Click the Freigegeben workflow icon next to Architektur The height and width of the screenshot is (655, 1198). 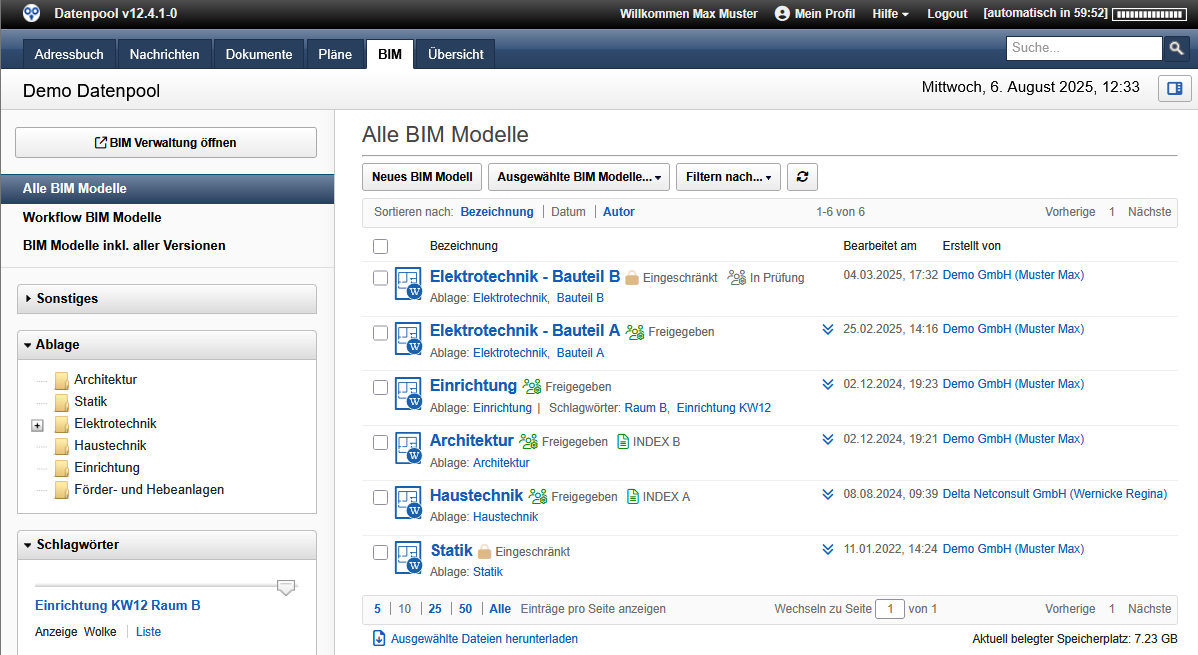tap(527, 441)
